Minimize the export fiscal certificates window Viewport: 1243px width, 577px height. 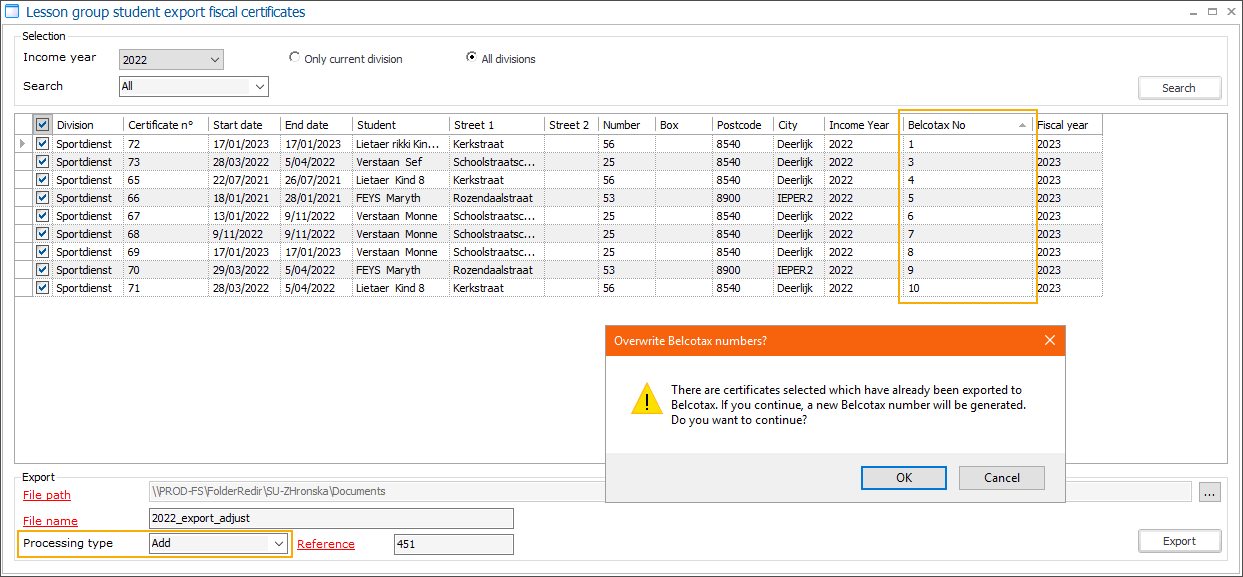[1193, 12]
